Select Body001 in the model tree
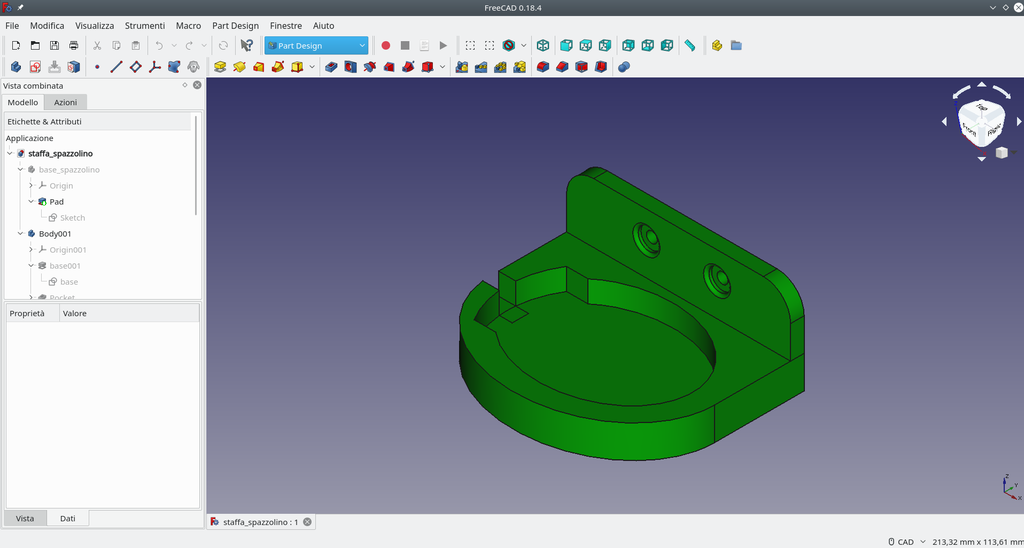Image resolution: width=1024 pixels, height=548 pixels. [55, 234]
